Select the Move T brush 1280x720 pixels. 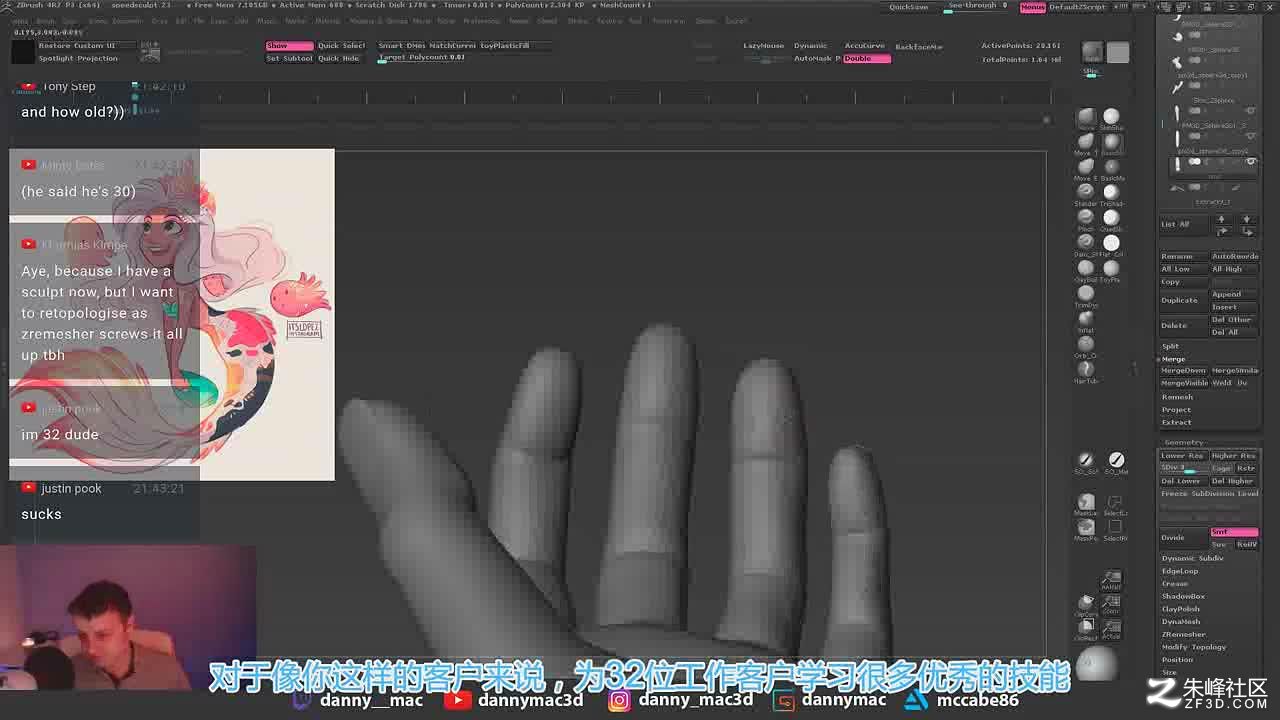click(x=1086, y=143)
